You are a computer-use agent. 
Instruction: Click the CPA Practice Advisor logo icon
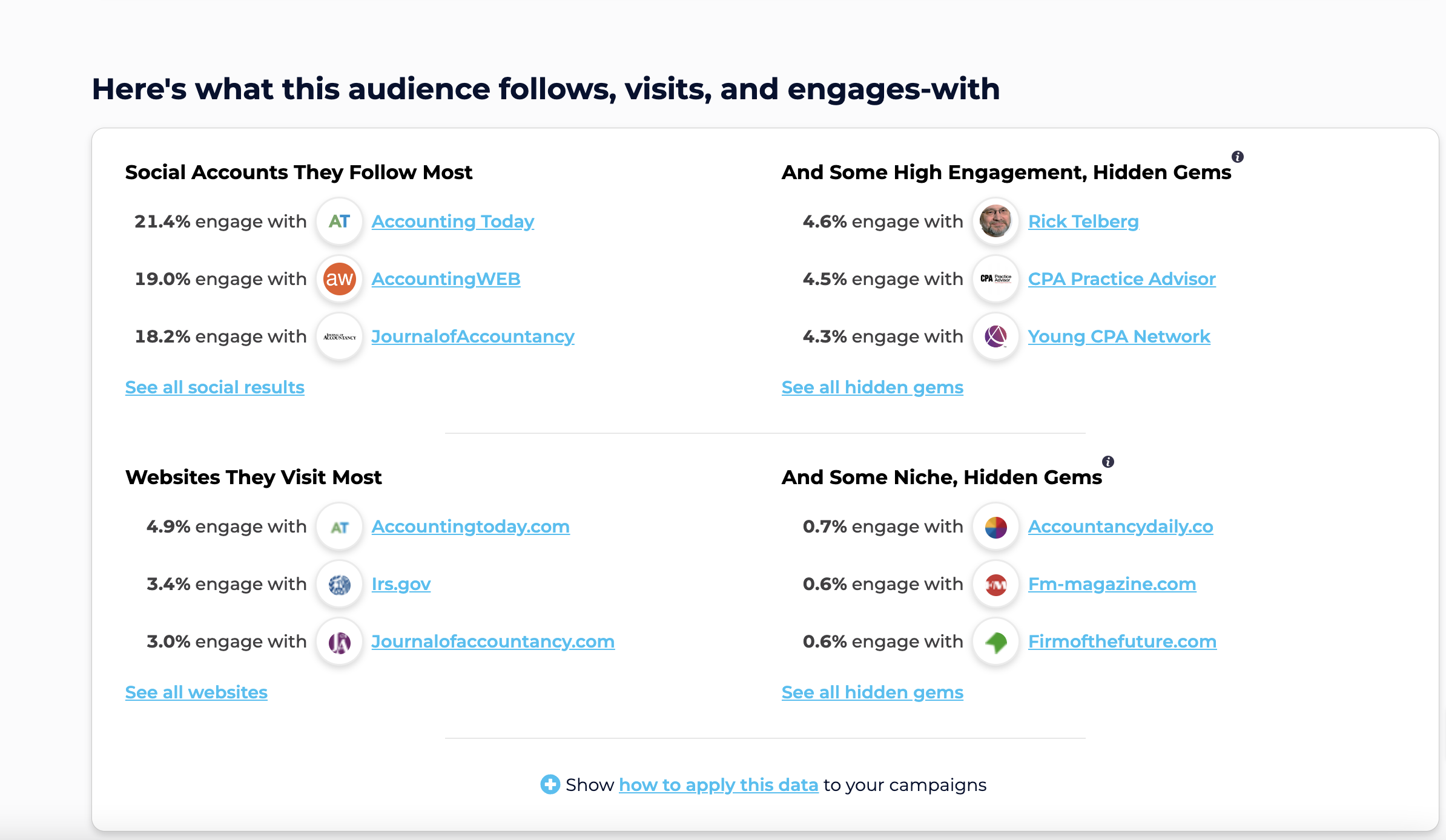(x=995, y=279)
